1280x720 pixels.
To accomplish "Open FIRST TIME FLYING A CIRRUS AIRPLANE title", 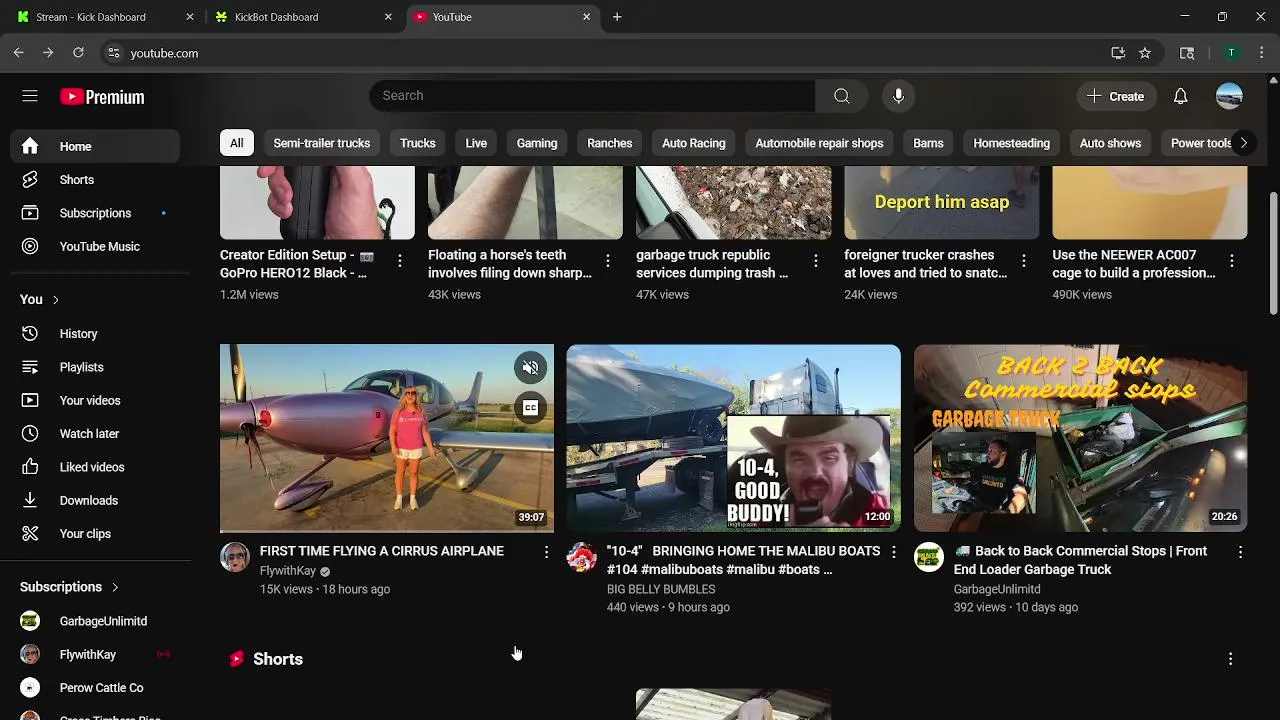I will [382, 551].
